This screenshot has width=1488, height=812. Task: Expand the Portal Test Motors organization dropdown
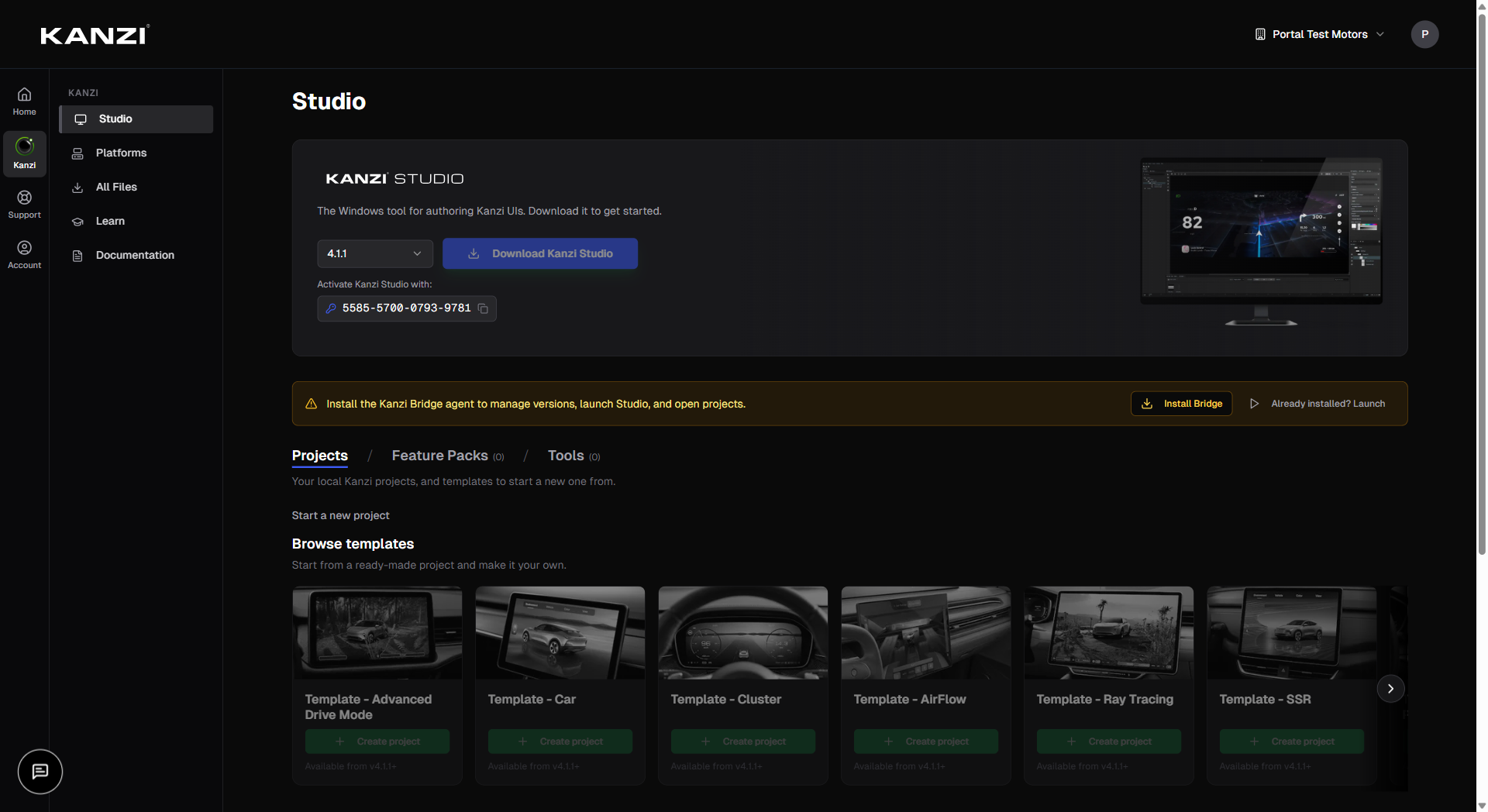[1319, 34]
